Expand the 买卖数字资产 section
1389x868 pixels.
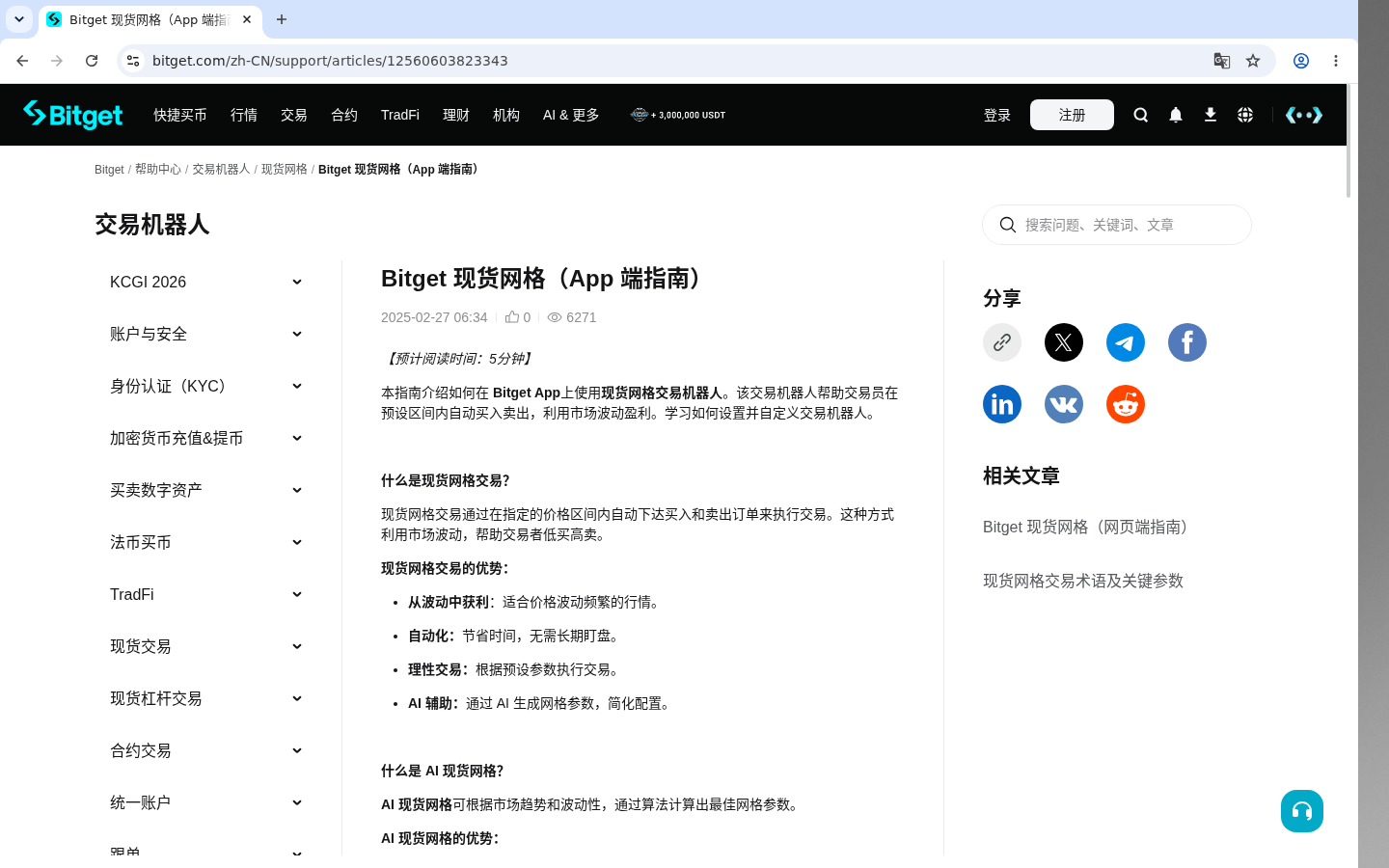[x=206, y=490]
